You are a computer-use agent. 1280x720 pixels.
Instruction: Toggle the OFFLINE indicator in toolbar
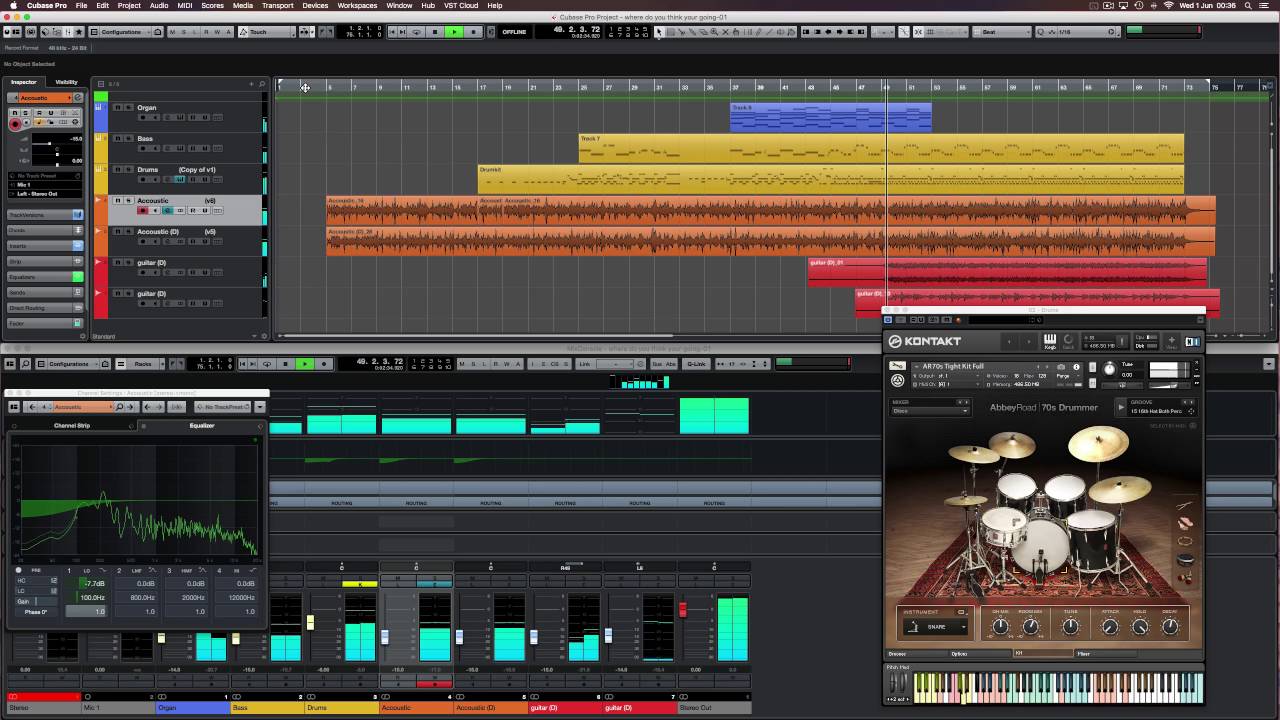[x=514, y=32]
